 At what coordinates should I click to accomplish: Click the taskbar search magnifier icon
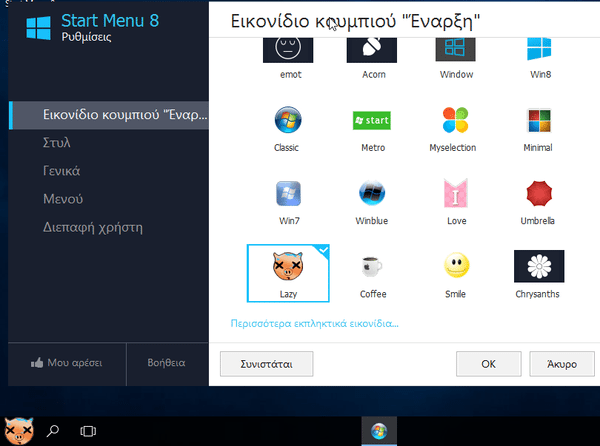pos(52,431)
